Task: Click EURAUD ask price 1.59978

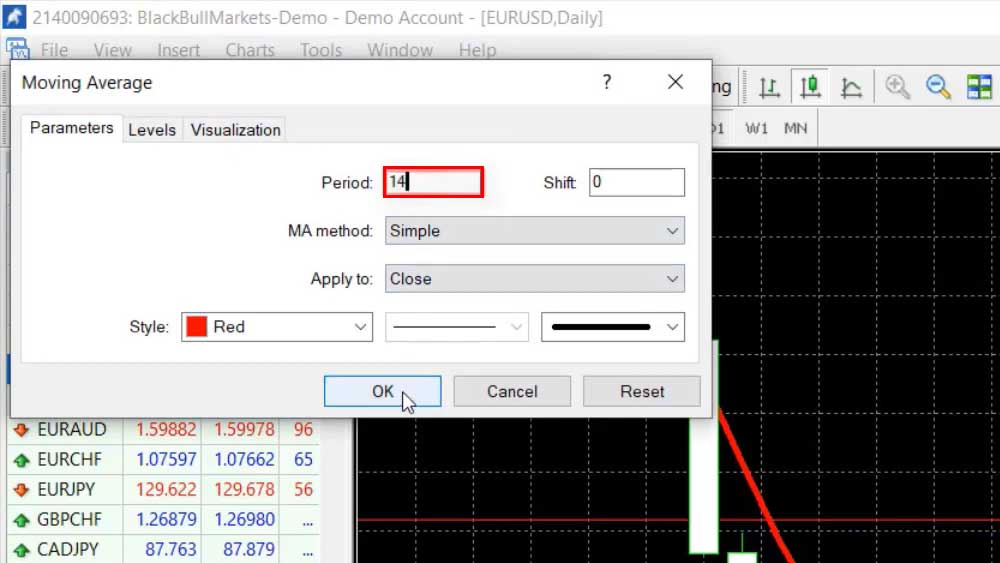Action: (x=244, y=430)
